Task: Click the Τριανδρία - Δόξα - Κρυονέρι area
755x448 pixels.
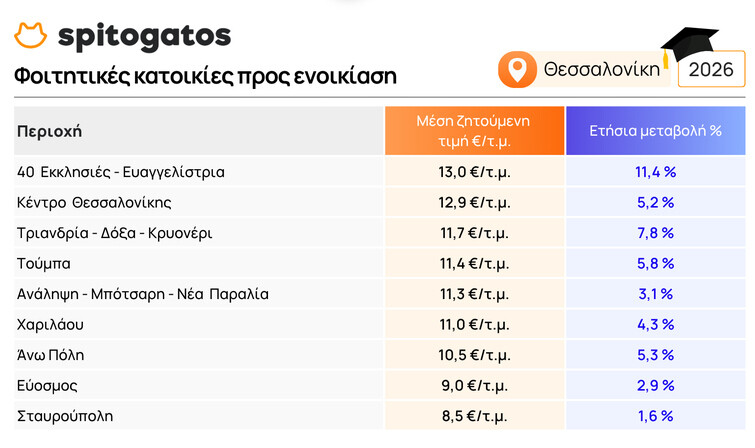Action: click(x=115, y=233)
